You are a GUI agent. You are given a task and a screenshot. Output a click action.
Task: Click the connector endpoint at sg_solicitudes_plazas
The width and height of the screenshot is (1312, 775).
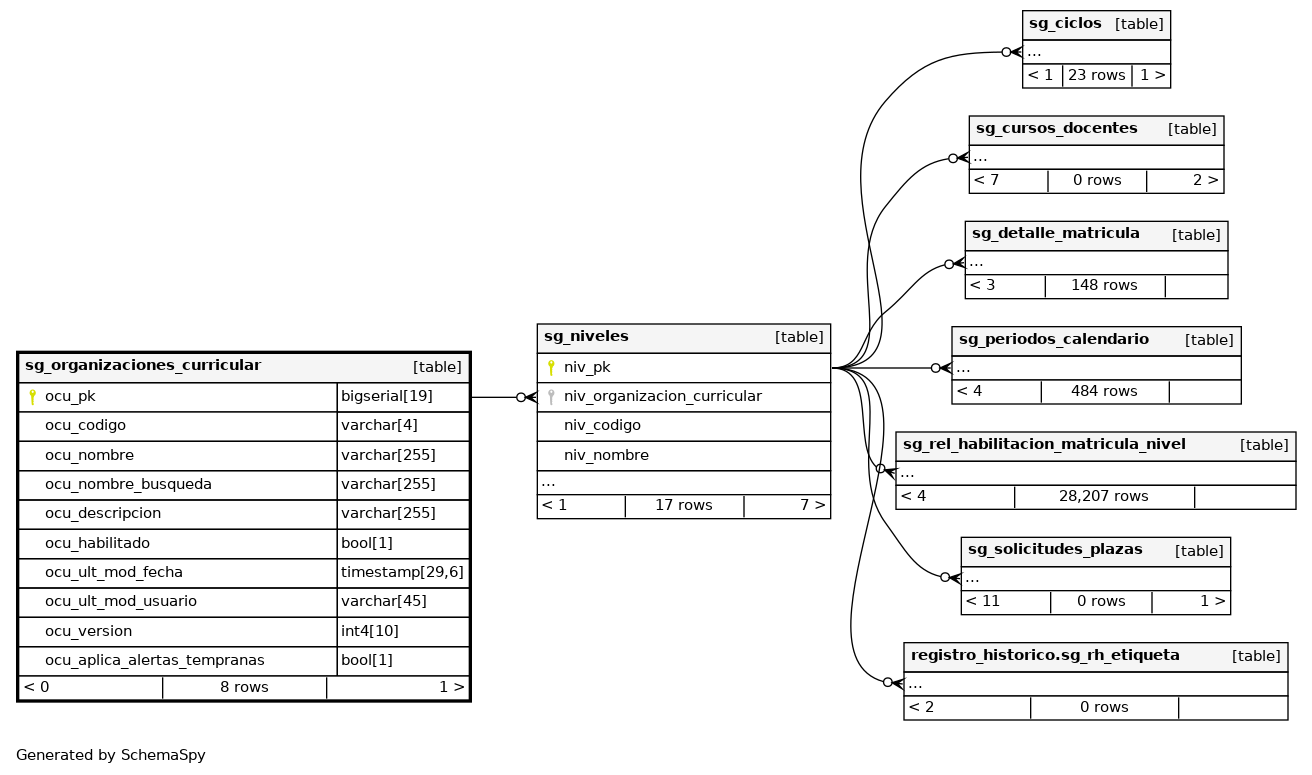(947, 577)
